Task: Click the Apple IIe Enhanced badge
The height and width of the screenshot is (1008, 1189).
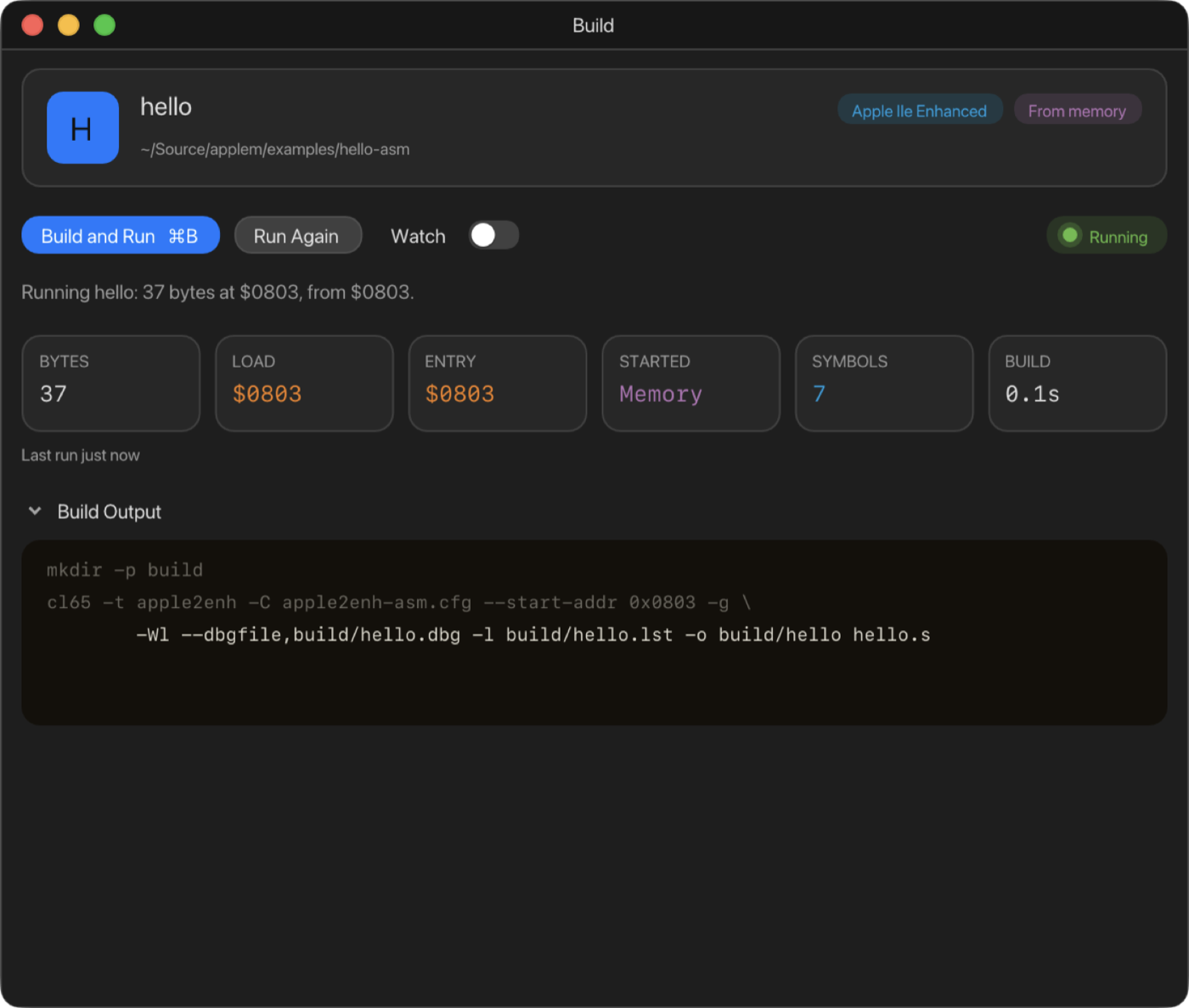Action: point(920,110)
